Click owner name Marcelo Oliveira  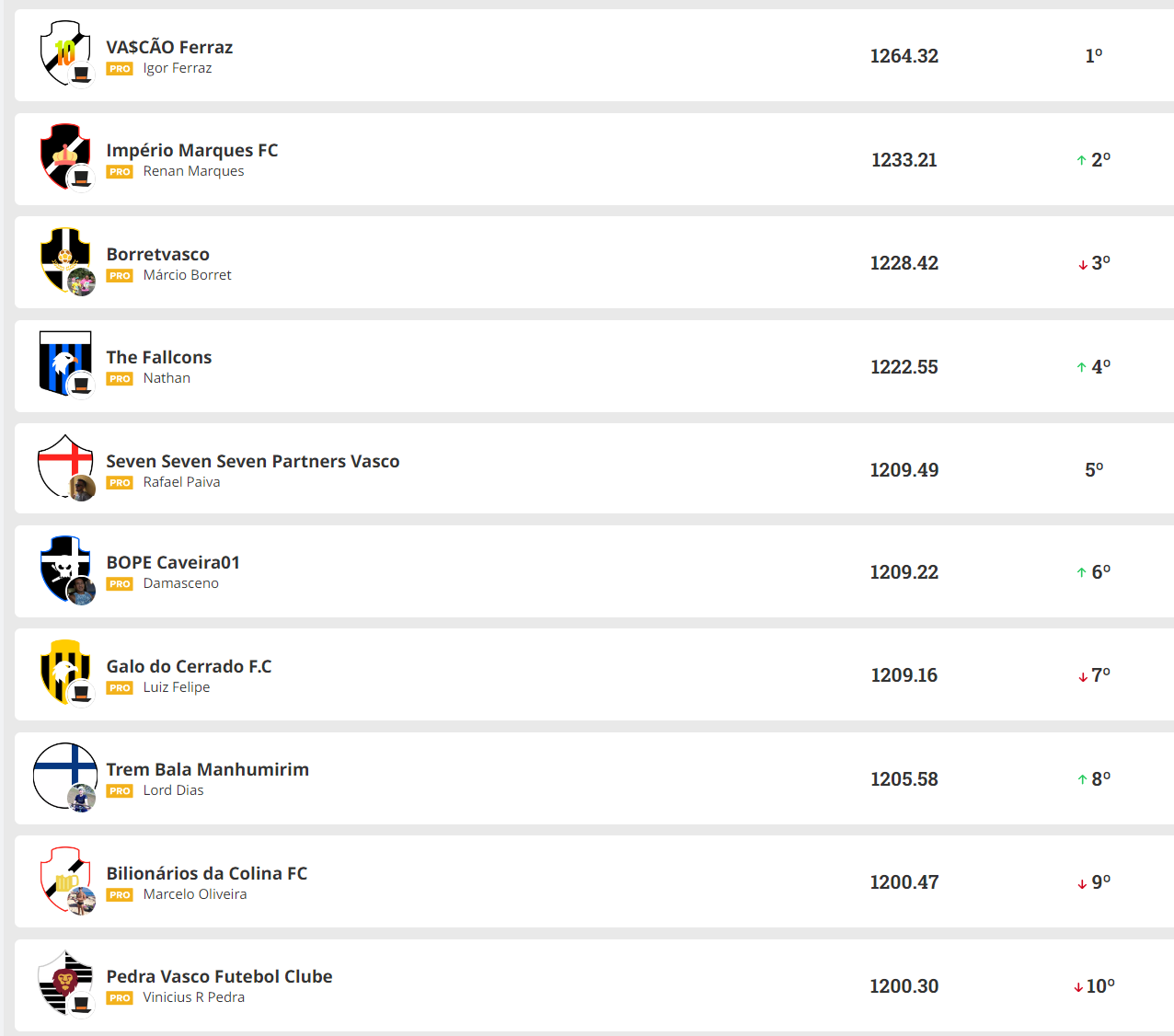(195, 894)
